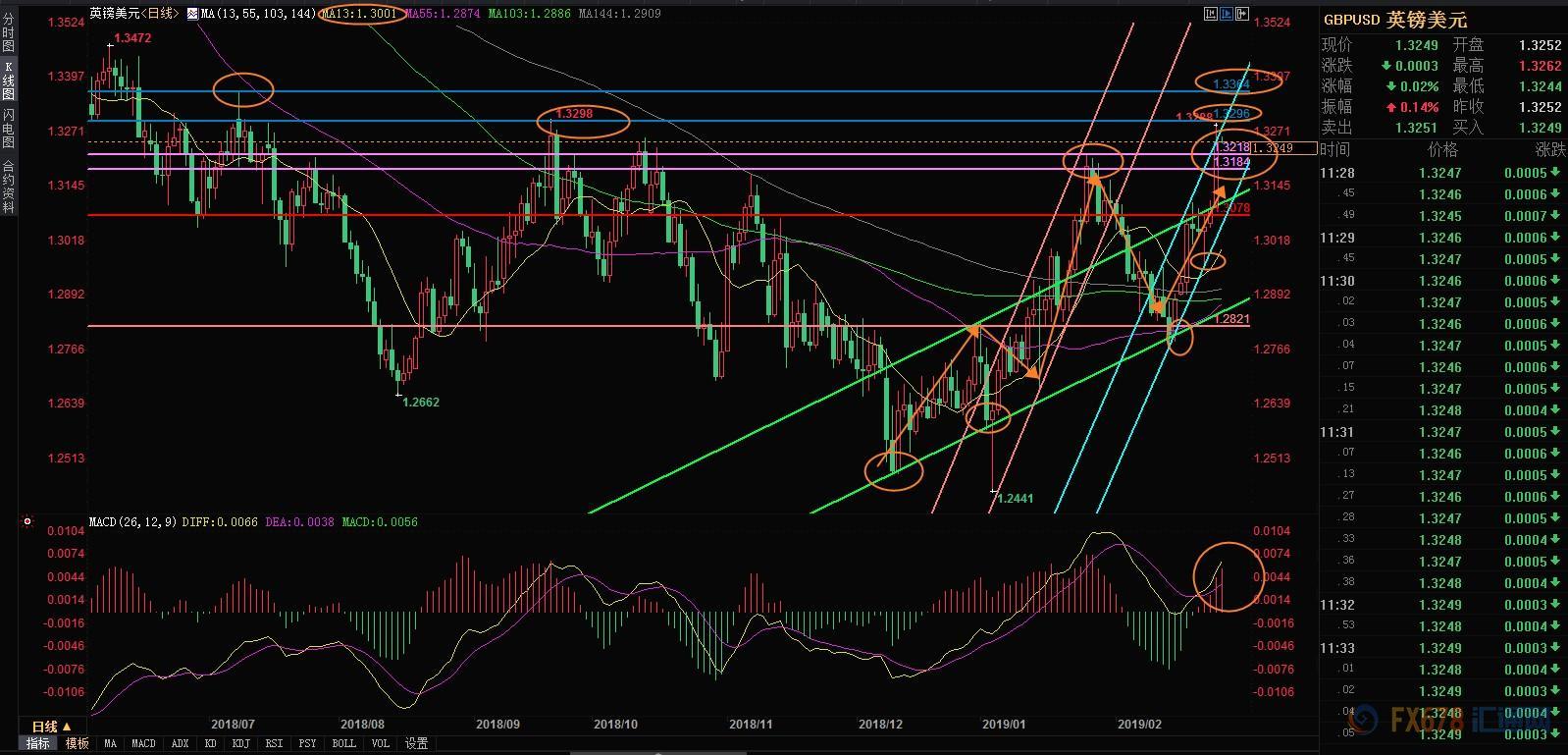The image size is (1568, 755).
Task: Choose the MACD indicator button
Action: 143,744
